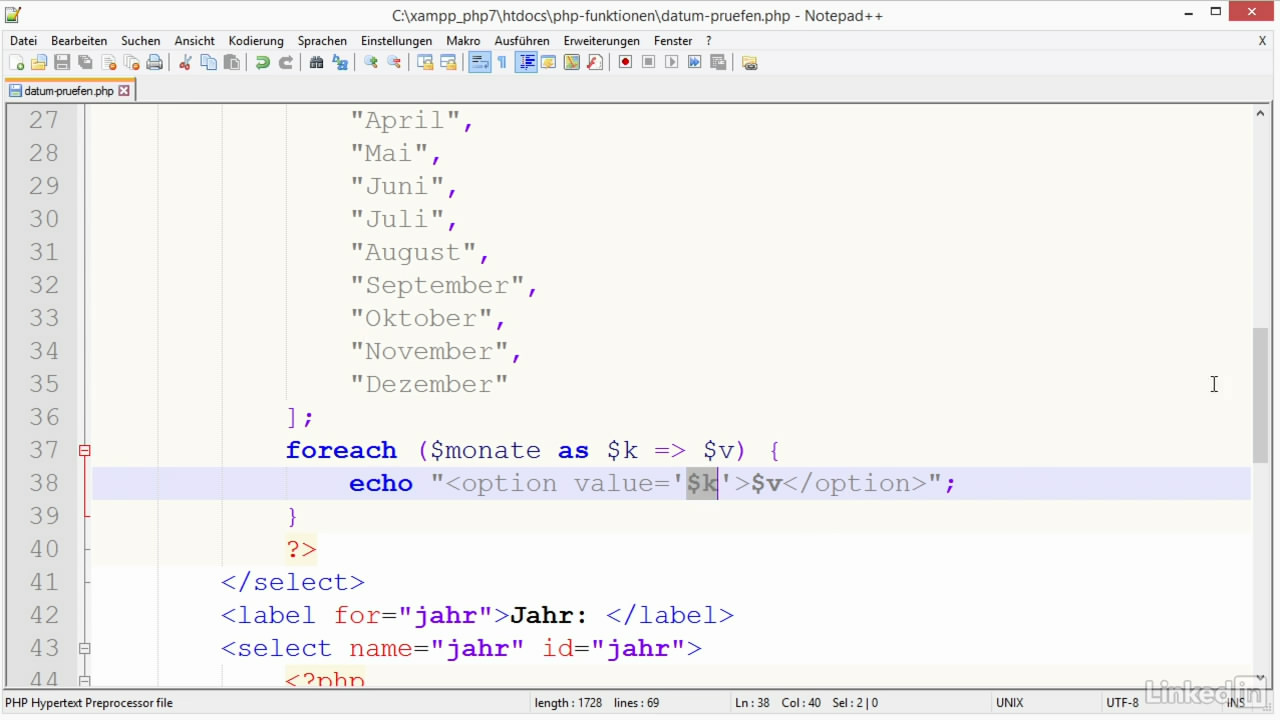The height and width of the screenshot is (720, 1280).
Task: Click the UNIX line-ending status bar field
Action: point(1010,703)
